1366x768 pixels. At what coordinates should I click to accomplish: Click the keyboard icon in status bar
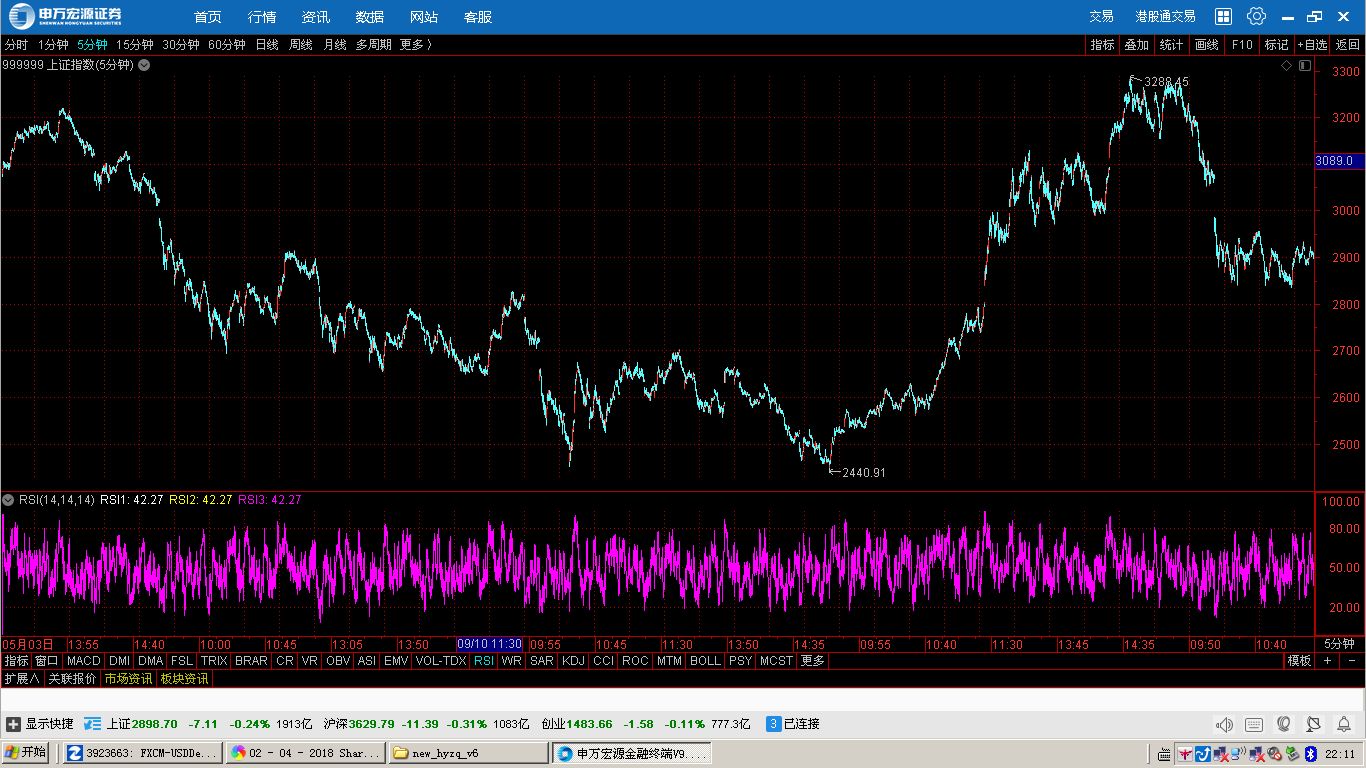point(1254,724)
